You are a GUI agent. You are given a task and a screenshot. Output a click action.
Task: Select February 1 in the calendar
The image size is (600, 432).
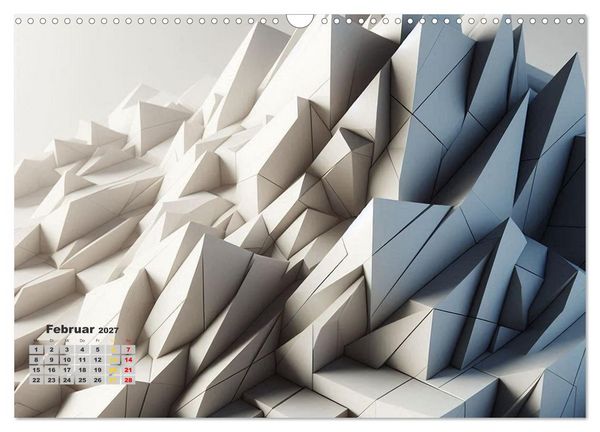pos(36,349)
